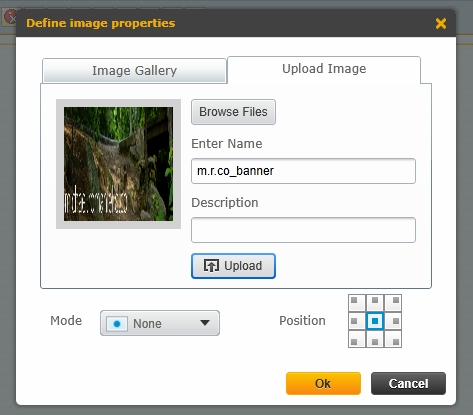Select top-left position square
This screenshot has height=415, width=473.
357,303
